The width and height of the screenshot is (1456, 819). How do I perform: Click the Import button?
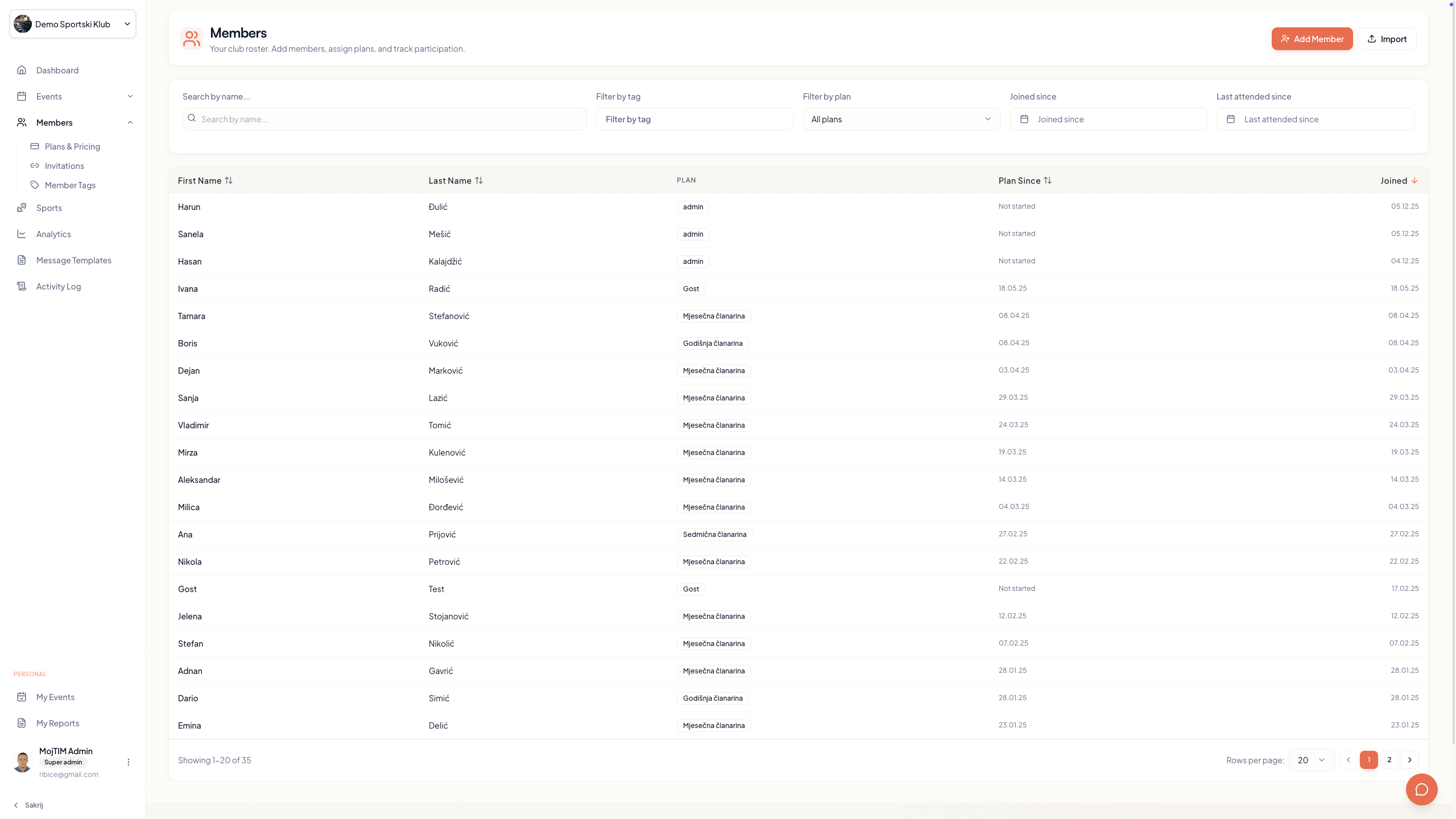[1387, 39]
